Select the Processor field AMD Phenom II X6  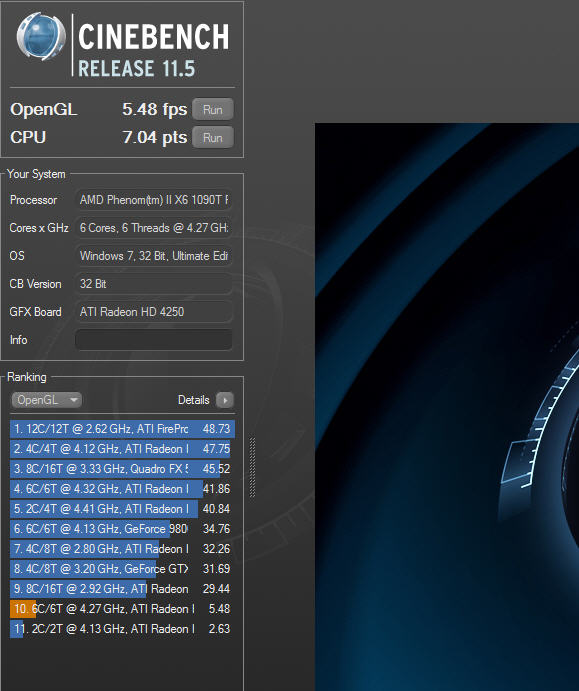153,200
